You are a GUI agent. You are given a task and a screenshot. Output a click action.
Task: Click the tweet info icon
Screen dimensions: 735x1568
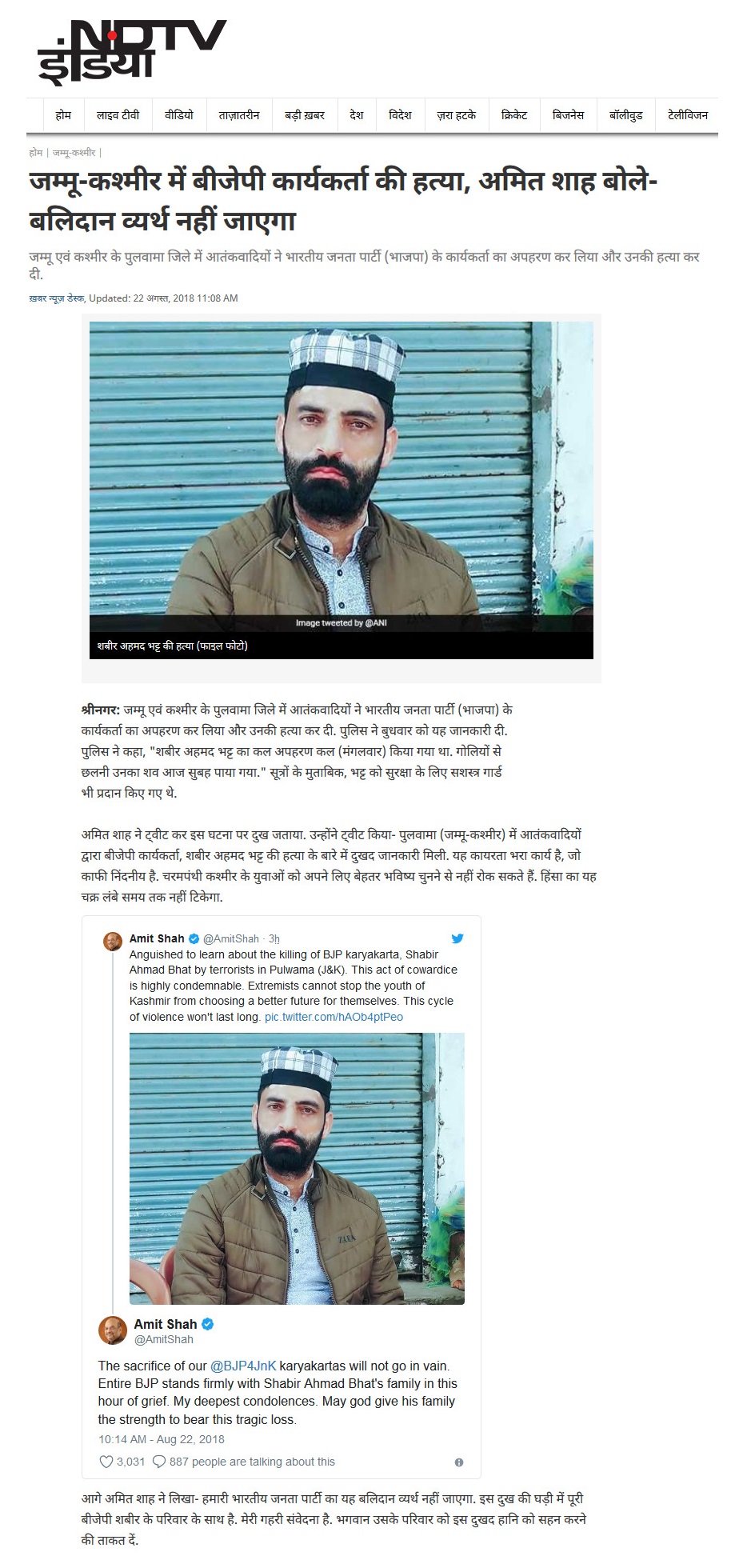click(x=459, y=1462)
